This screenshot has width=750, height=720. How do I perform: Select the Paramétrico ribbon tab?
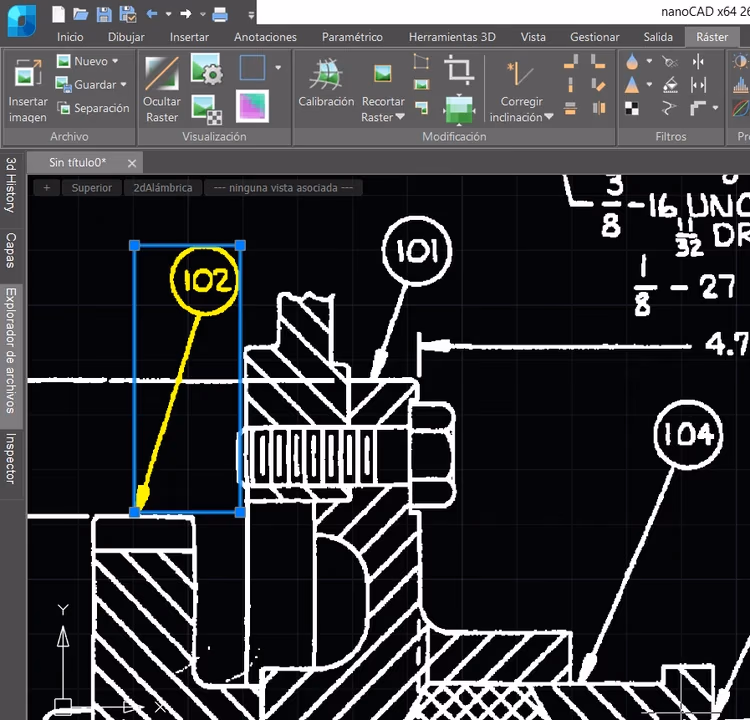tap(352, 37)
